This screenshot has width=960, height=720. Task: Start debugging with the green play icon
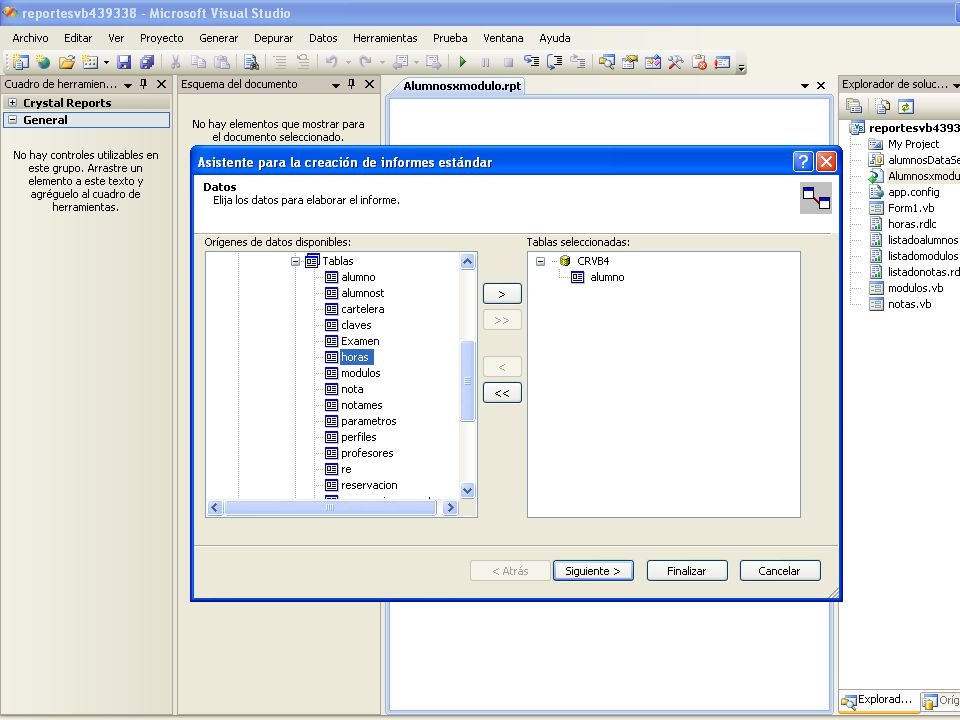pyautogui.click(x=463, y=62)
